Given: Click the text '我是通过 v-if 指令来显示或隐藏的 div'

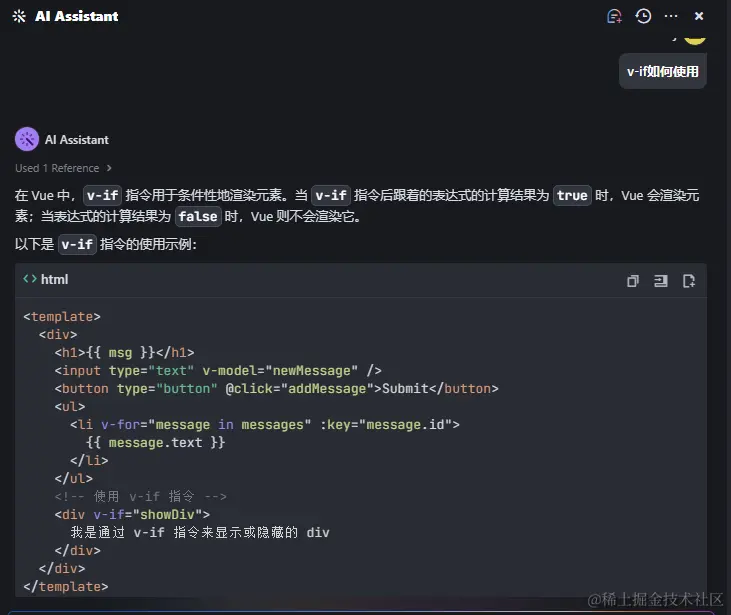Looking at the screenshot, I should [200, 532].
